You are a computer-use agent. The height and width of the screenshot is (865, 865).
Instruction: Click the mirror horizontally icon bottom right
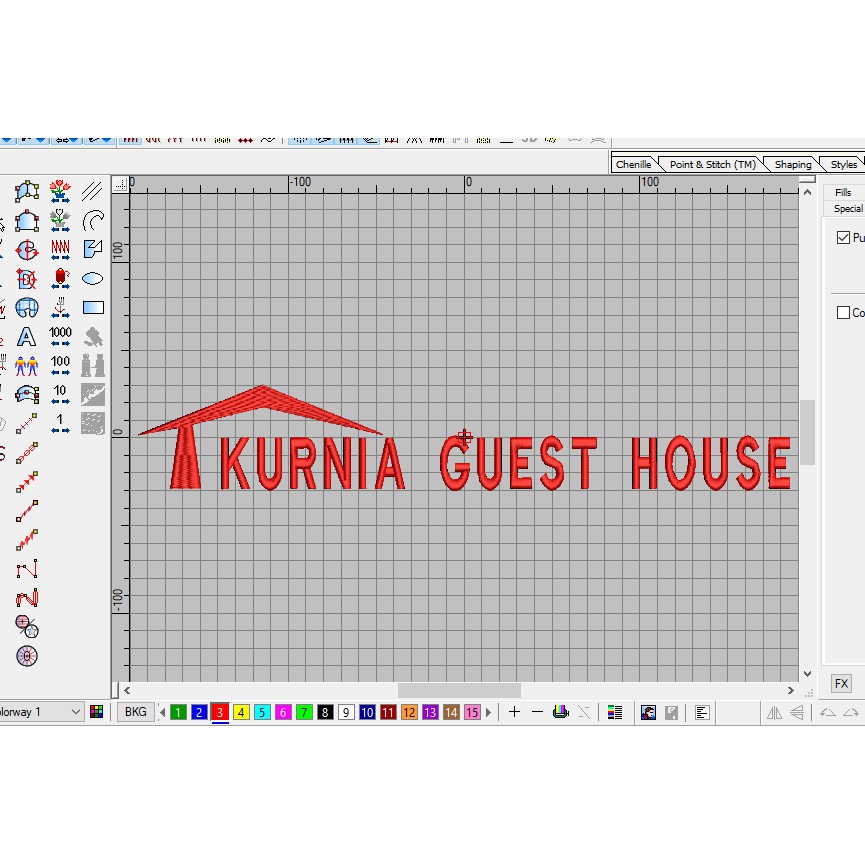[774, 712]
